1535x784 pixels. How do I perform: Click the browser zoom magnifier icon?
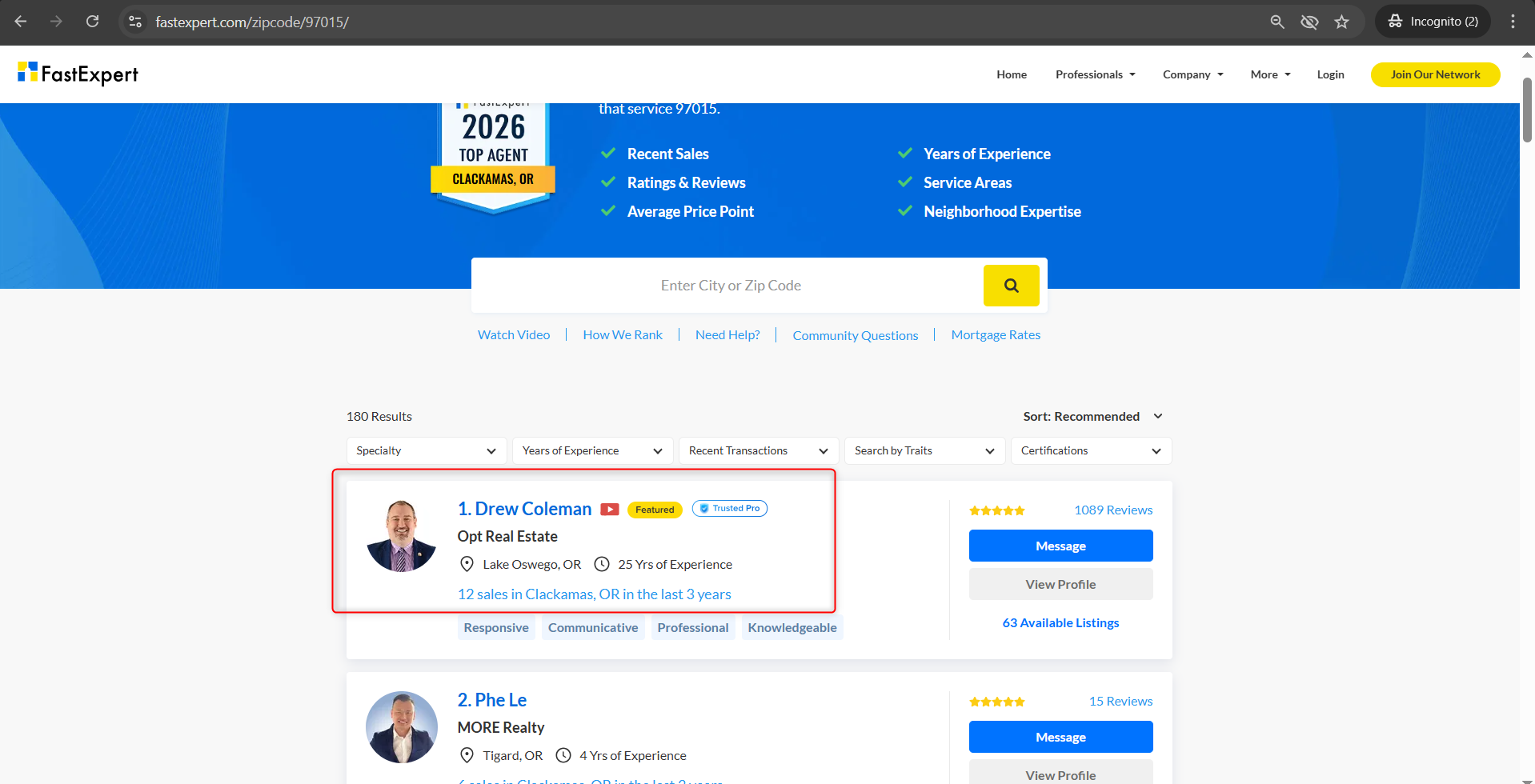coord(1277,22)
